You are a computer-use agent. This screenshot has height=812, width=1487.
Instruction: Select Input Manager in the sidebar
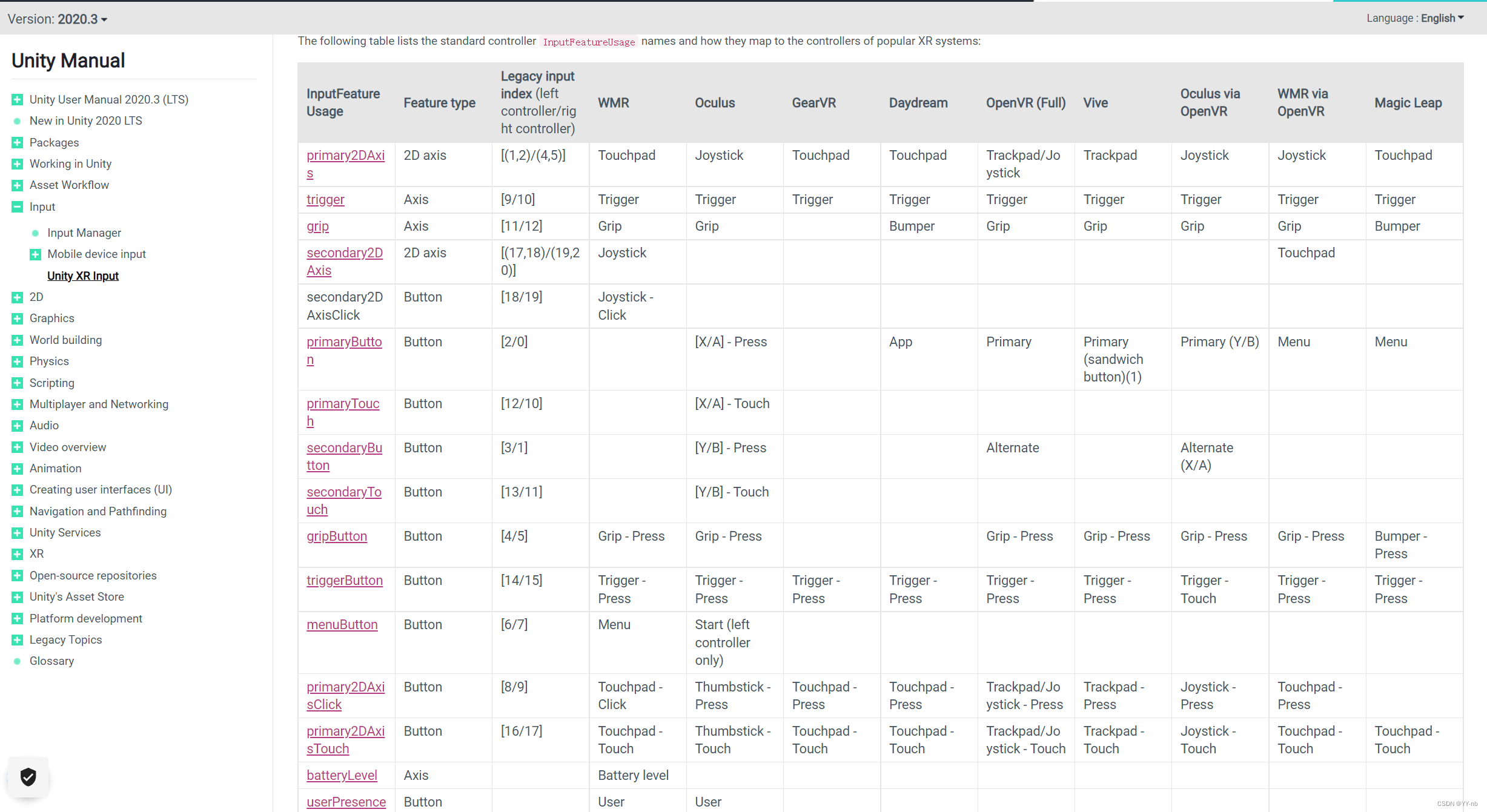click(x=84, y=233)
